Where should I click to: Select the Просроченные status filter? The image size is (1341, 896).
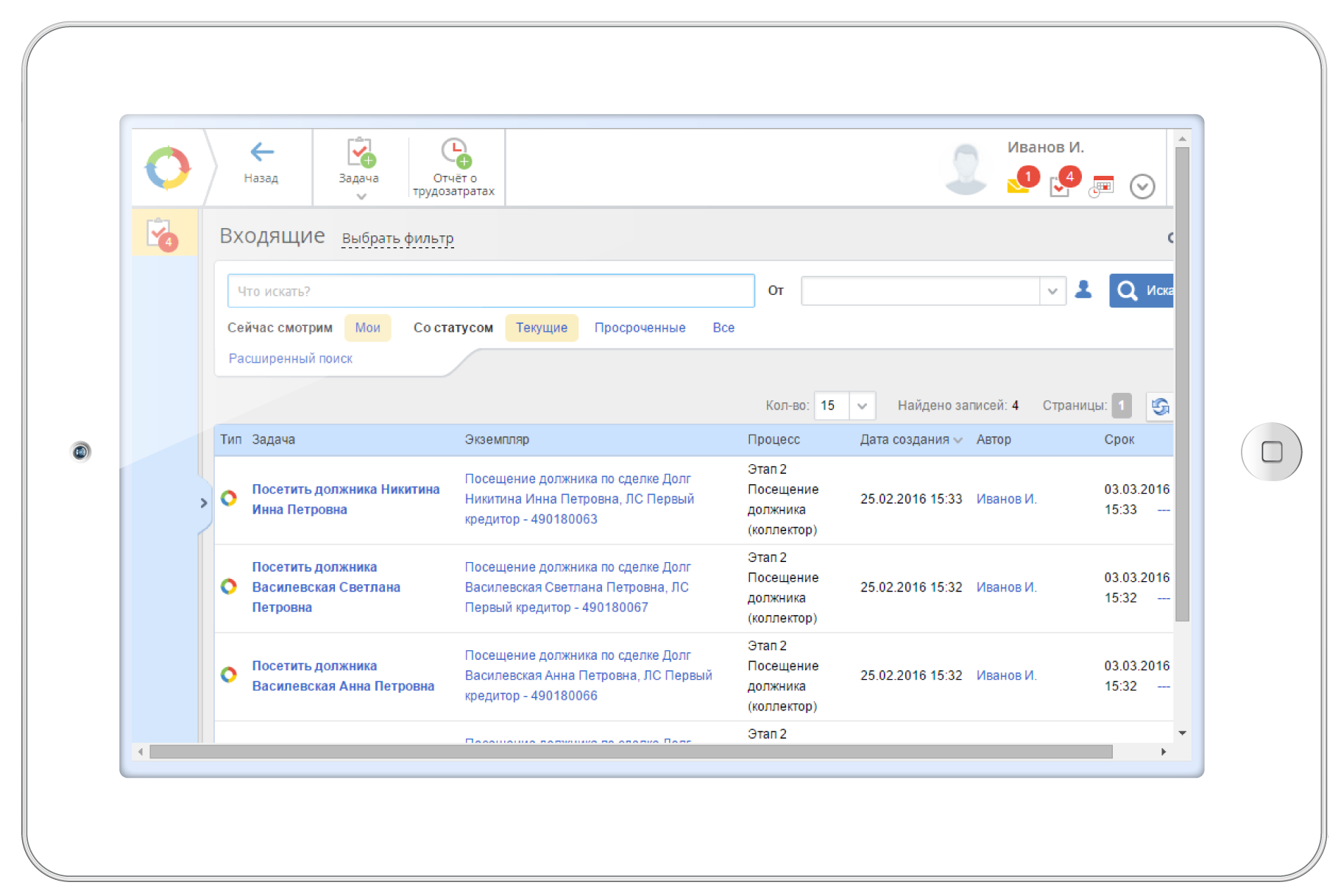tap(640, 328)
